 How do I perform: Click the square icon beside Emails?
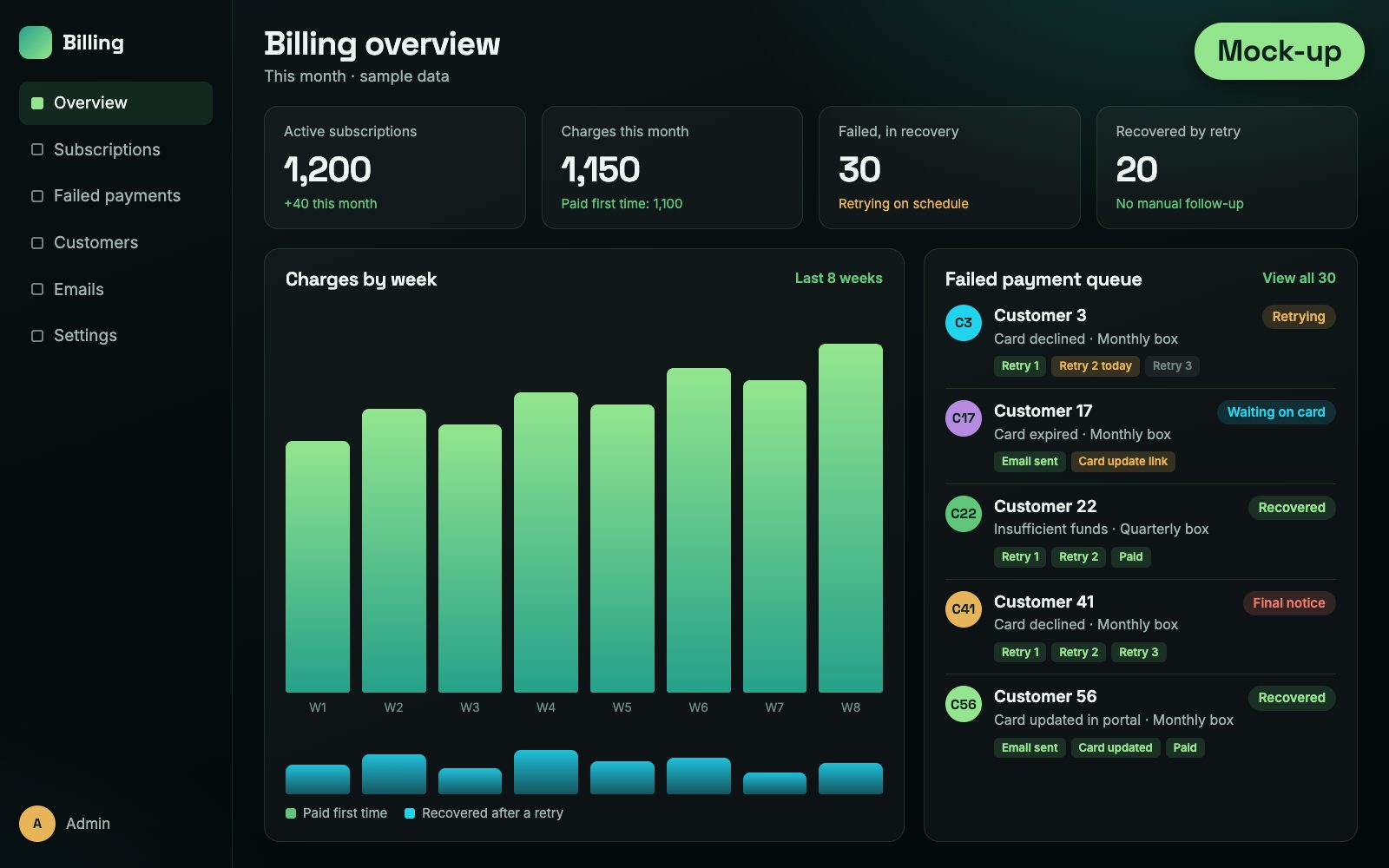[37, 289]
